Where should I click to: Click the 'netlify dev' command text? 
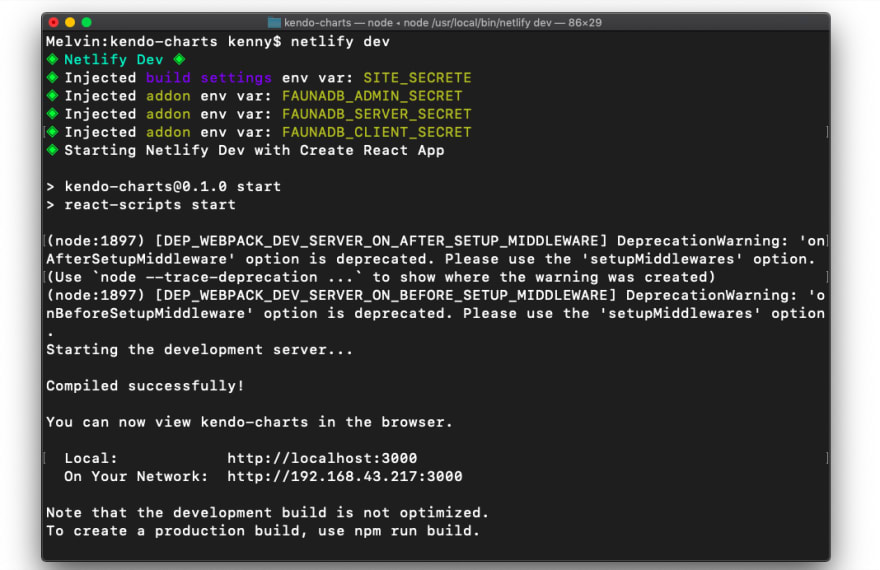pos(340,42)
